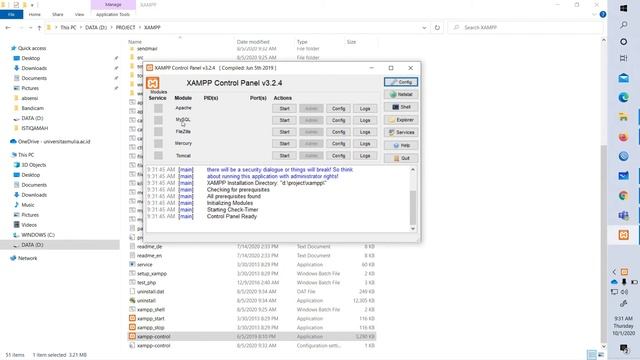This screenshot has width=640, height=360.
Task: Switch to the View ribbon tab
Action: click(79, 15)
